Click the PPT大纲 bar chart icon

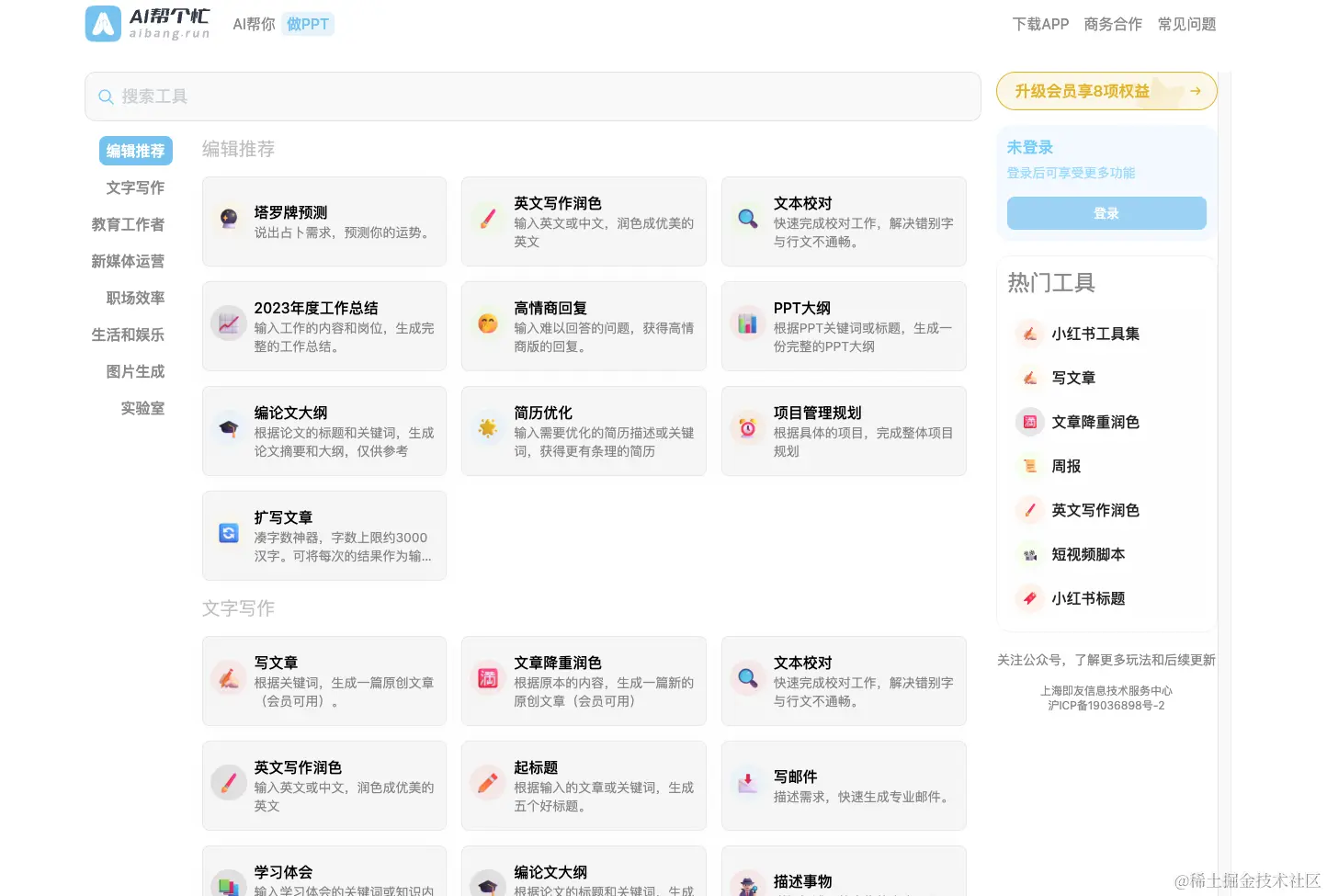click(x=748, y=323)
